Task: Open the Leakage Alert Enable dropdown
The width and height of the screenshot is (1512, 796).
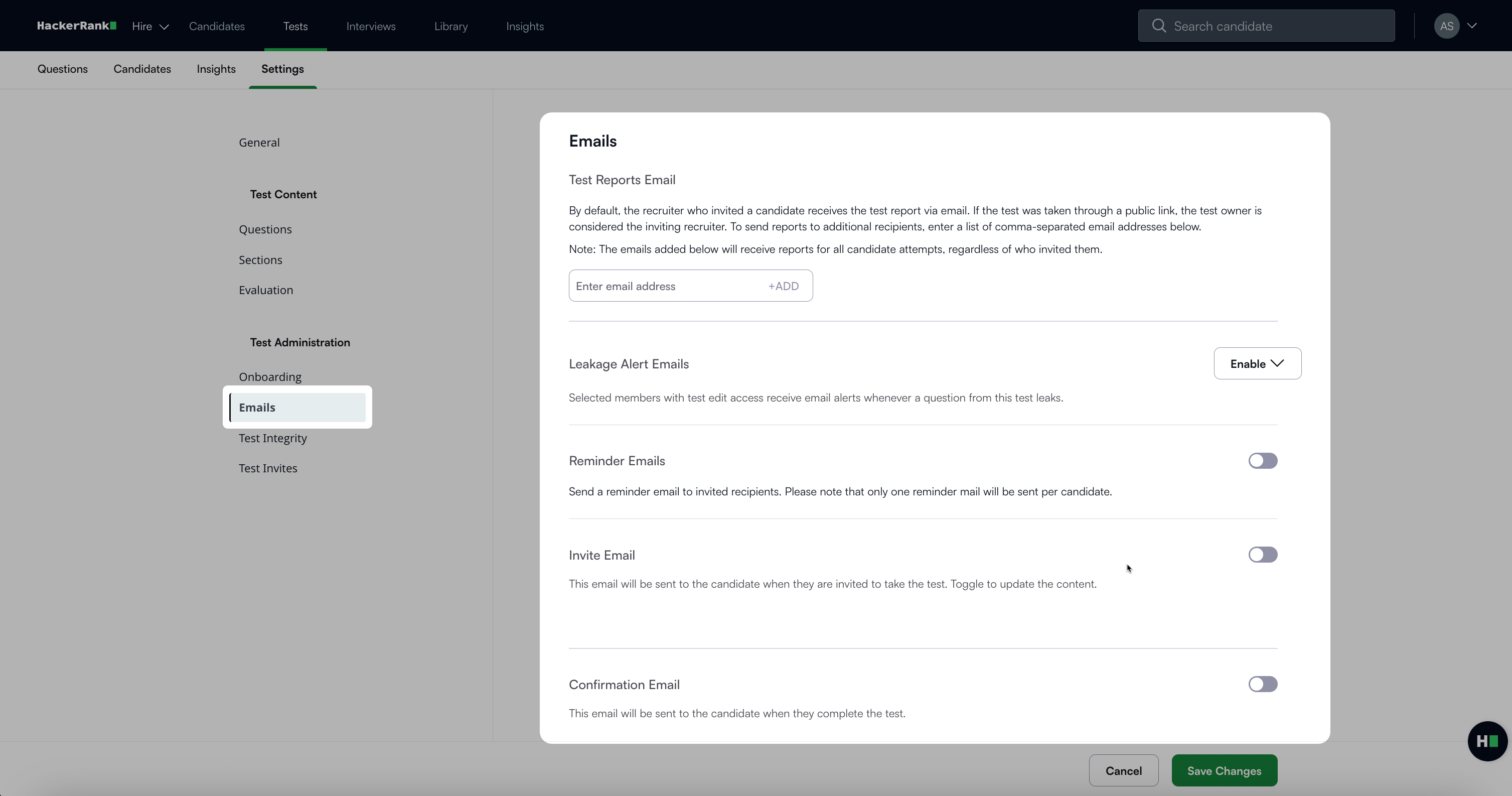Action: tap(1257, 363)
